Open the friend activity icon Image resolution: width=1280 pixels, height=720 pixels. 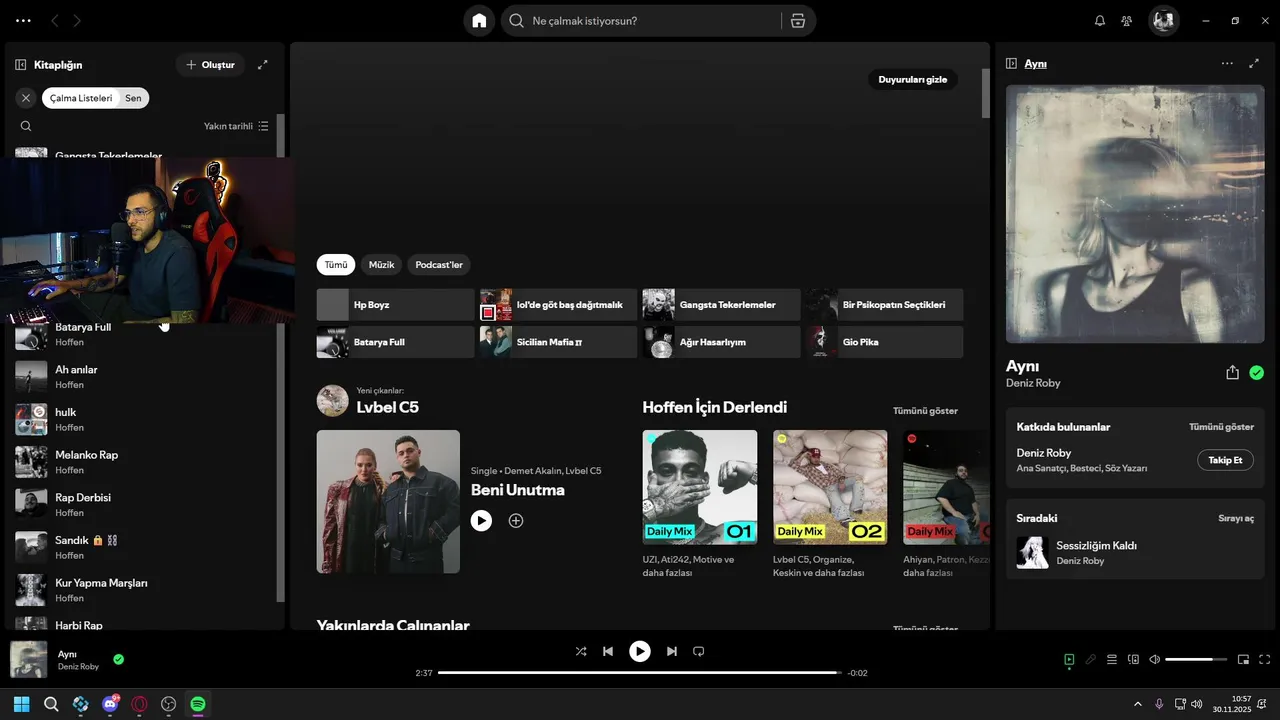tap(1127, 21)
